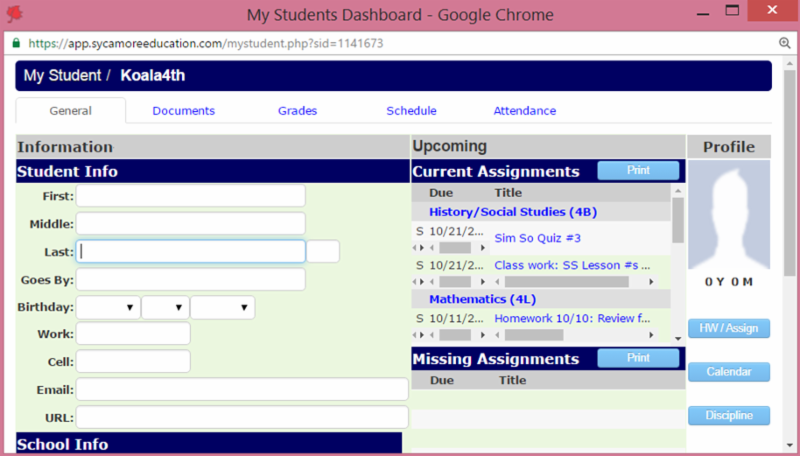Click the Chrome zoom magnifier icon
Screen dimensions: 800x456
click(785, 44)
